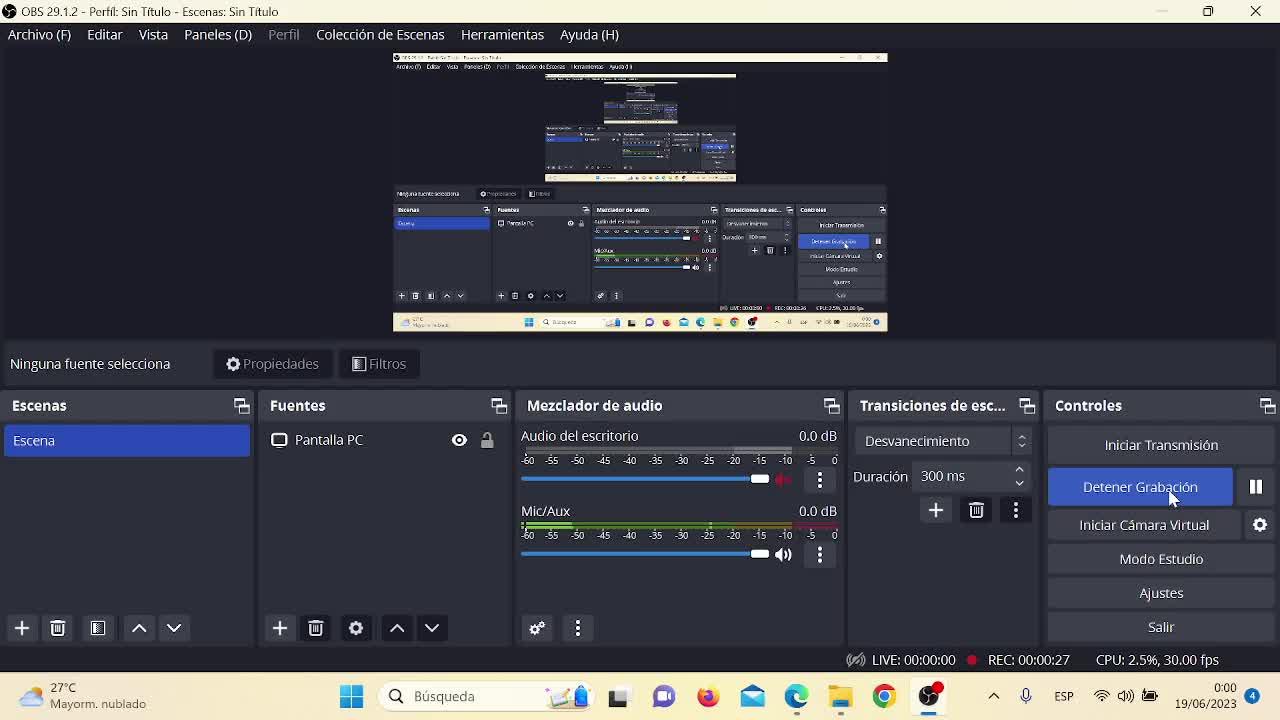Mute the Mic/Aux channel

pos(783,555)
